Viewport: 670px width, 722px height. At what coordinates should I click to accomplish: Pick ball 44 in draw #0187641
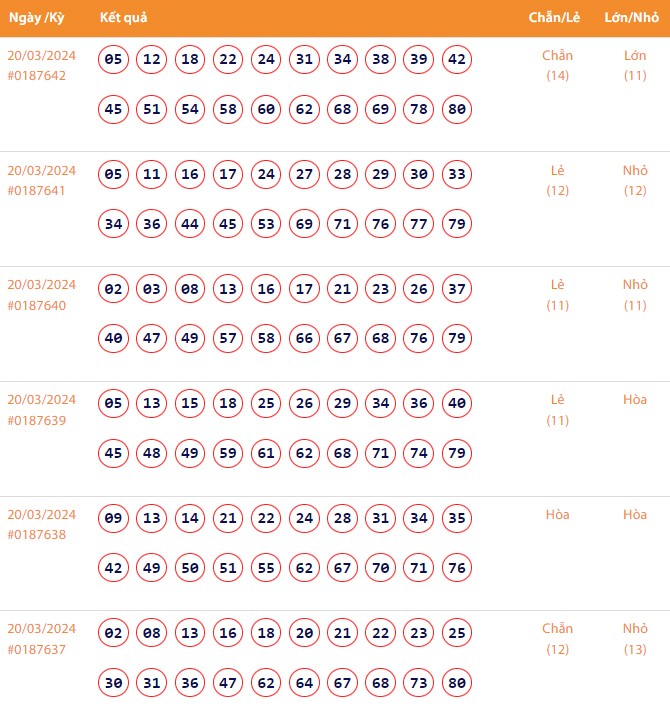point(190,224)
